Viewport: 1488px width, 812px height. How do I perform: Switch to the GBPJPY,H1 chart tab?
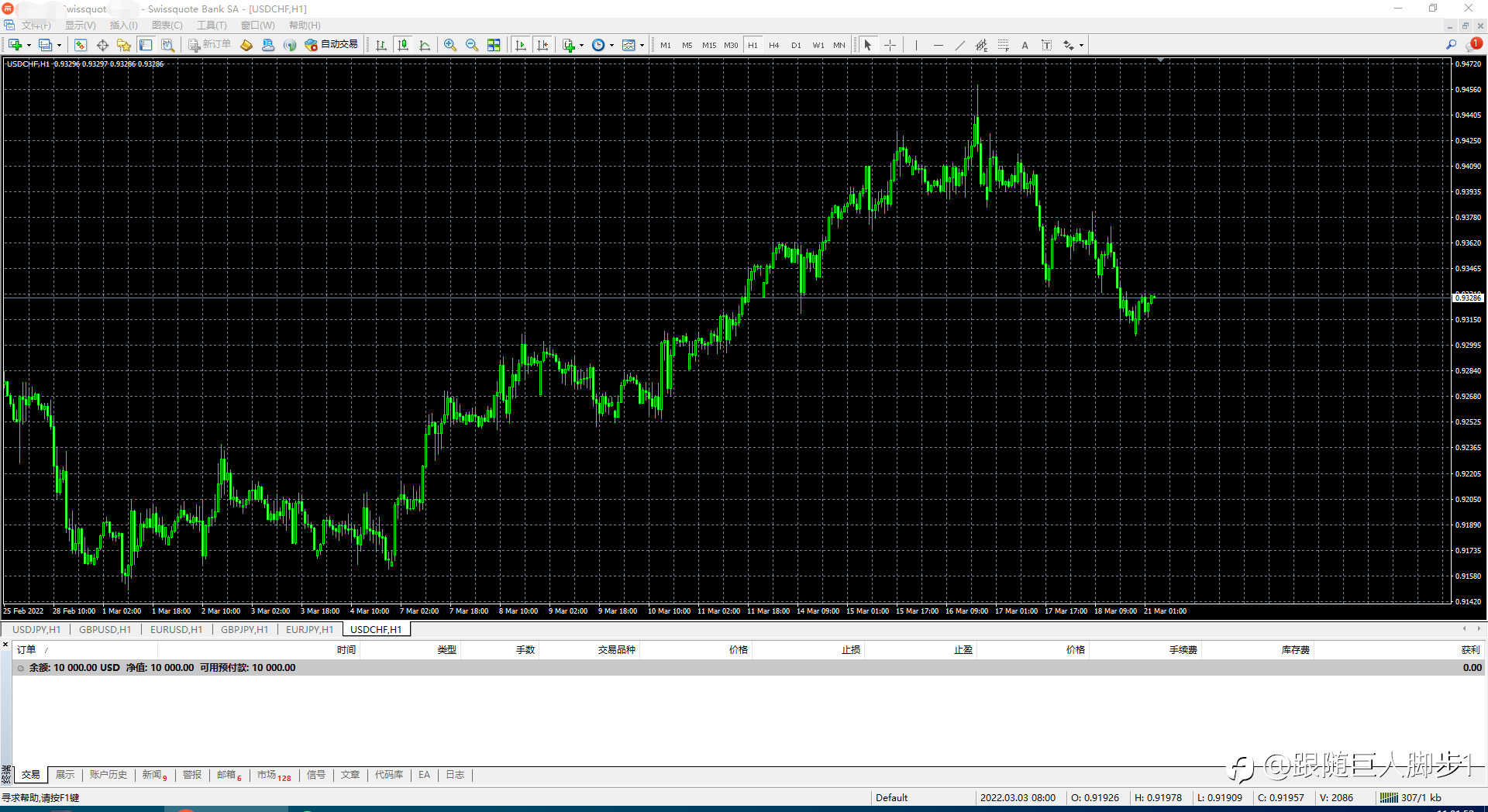click(x=244, y=629)
